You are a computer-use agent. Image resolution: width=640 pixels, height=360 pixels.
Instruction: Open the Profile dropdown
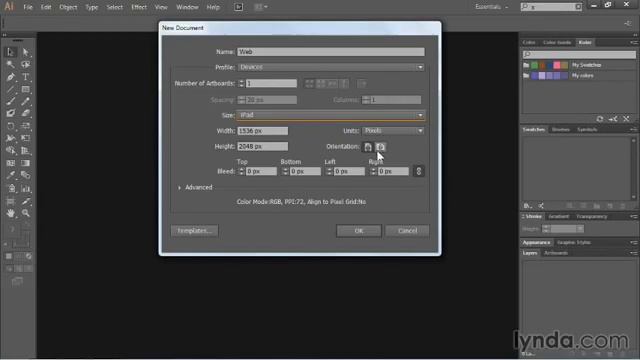coord(331,67)
